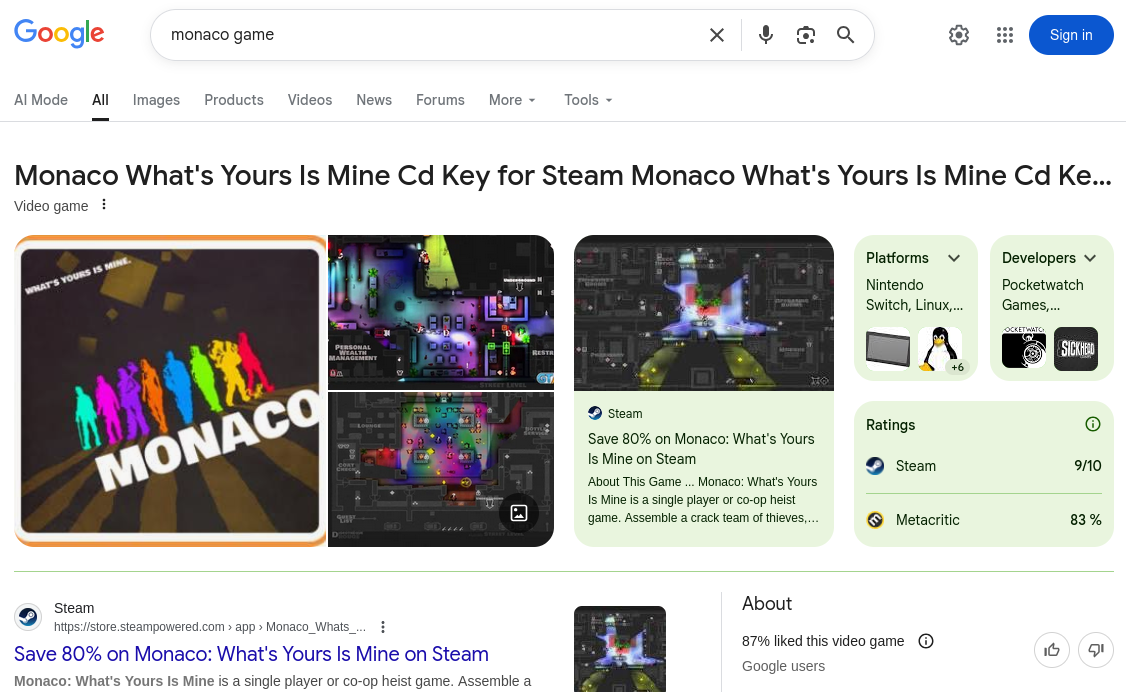Open the Google apps grid
The width and height of the screenshot is (1126, 692).
point(1005,35)
